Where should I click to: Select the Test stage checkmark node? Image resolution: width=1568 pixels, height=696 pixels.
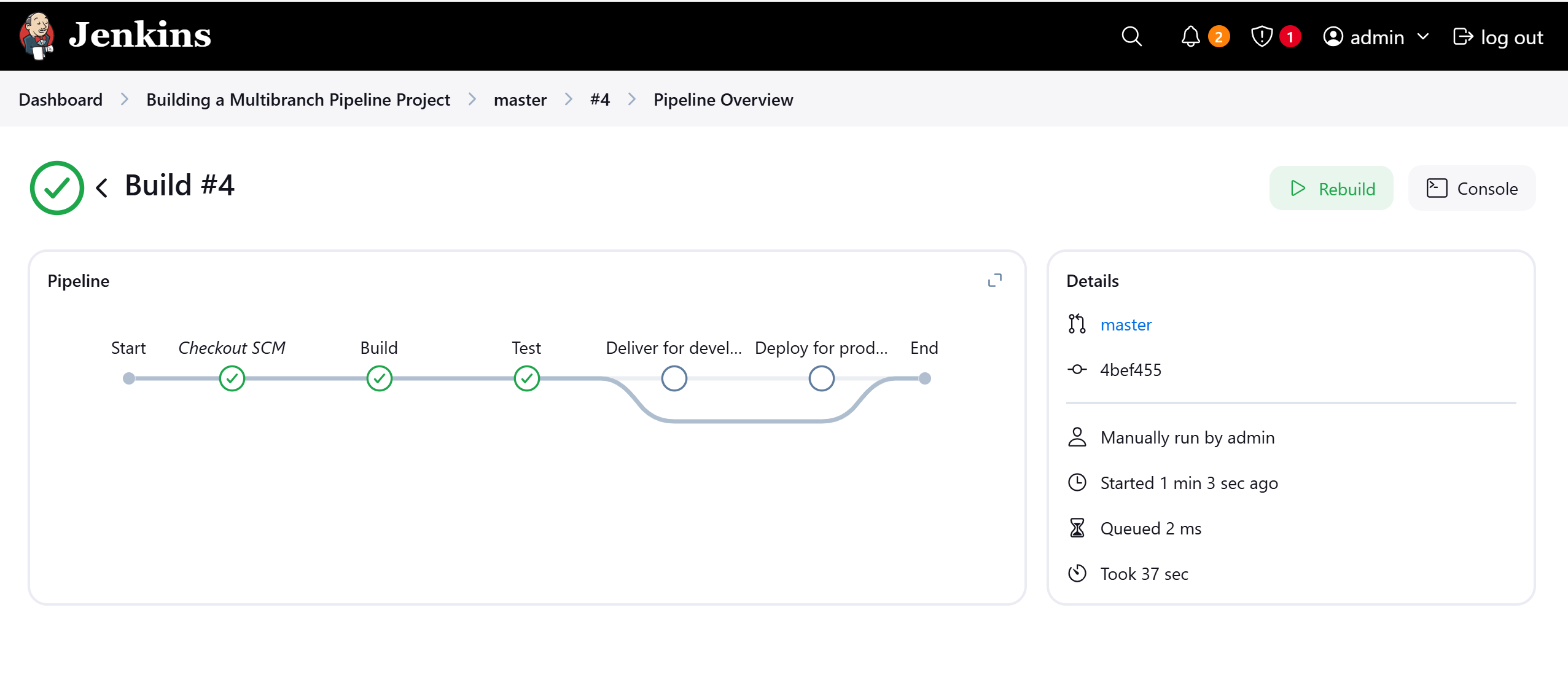pos(527,378)
